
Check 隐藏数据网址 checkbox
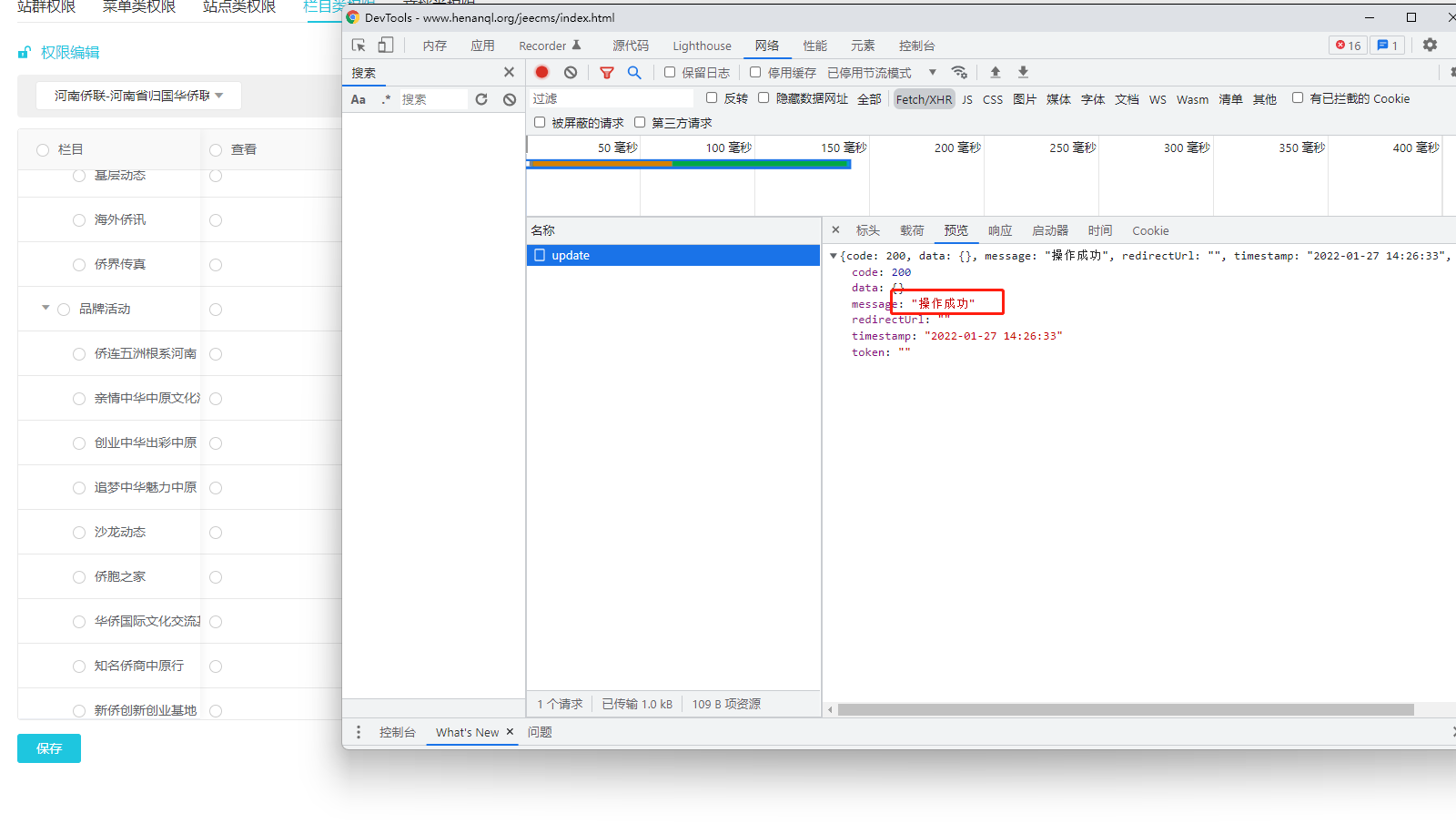(763, 97)
